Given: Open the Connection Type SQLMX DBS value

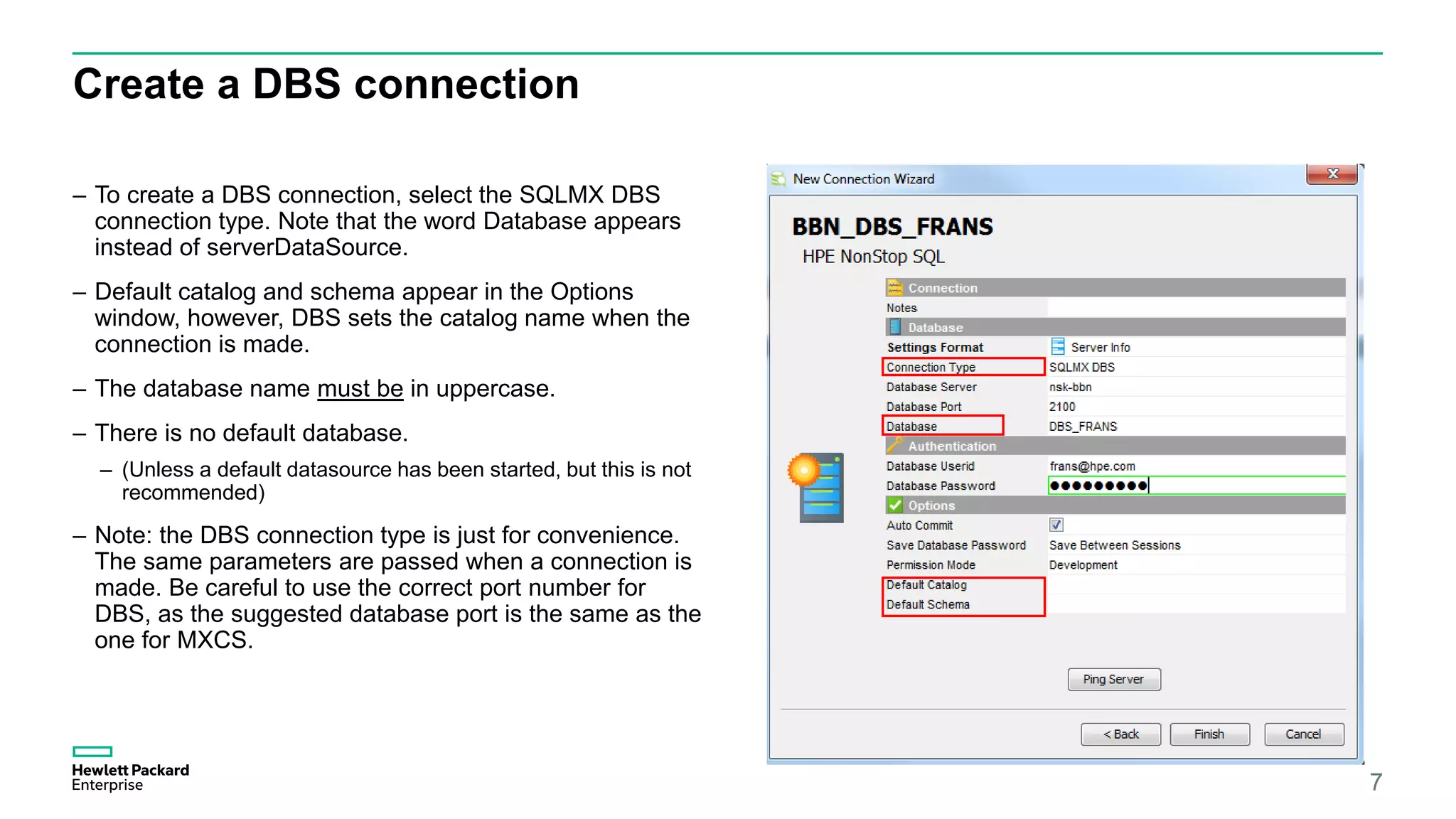Looking at the screenshot, I should tap(1197, 367).
